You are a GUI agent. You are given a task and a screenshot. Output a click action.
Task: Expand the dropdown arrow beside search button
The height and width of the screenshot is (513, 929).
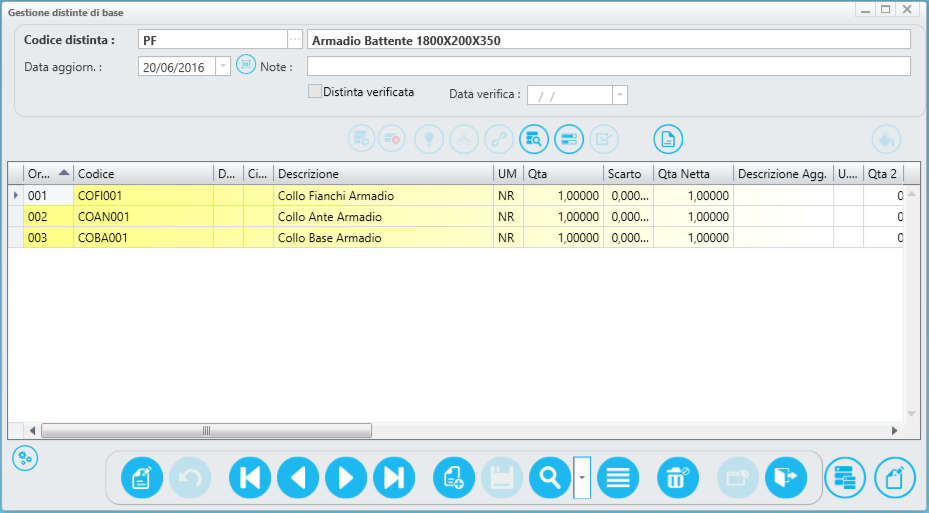tap(582, 478)
